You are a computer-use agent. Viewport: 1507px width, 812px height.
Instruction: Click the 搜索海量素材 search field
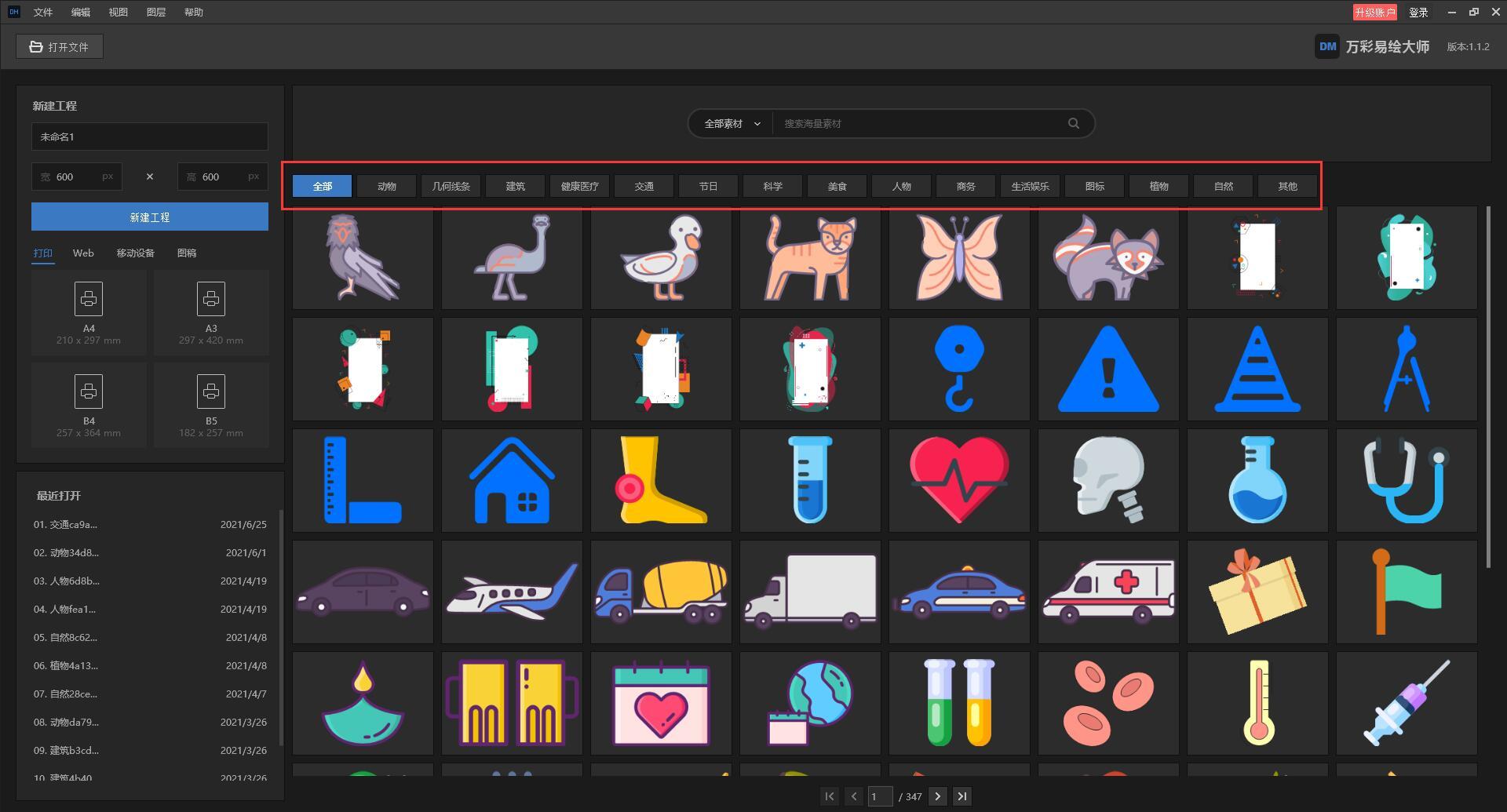click(x=918, y=123)
